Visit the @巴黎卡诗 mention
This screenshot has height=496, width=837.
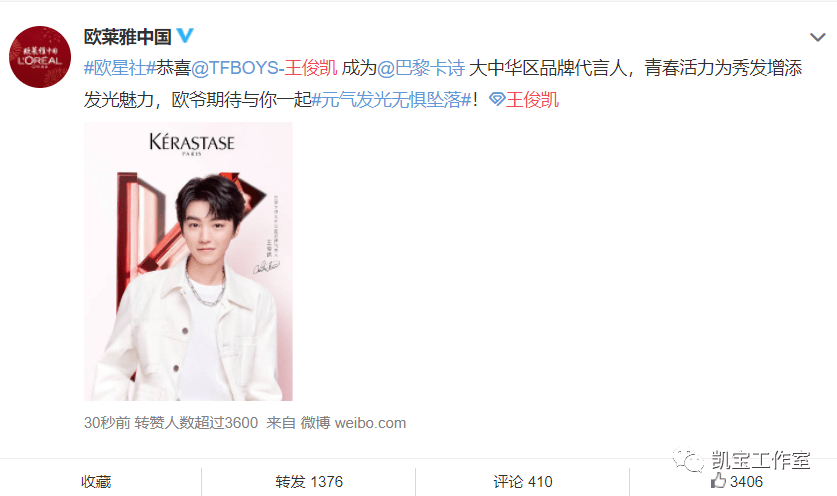tap(421, 68)
